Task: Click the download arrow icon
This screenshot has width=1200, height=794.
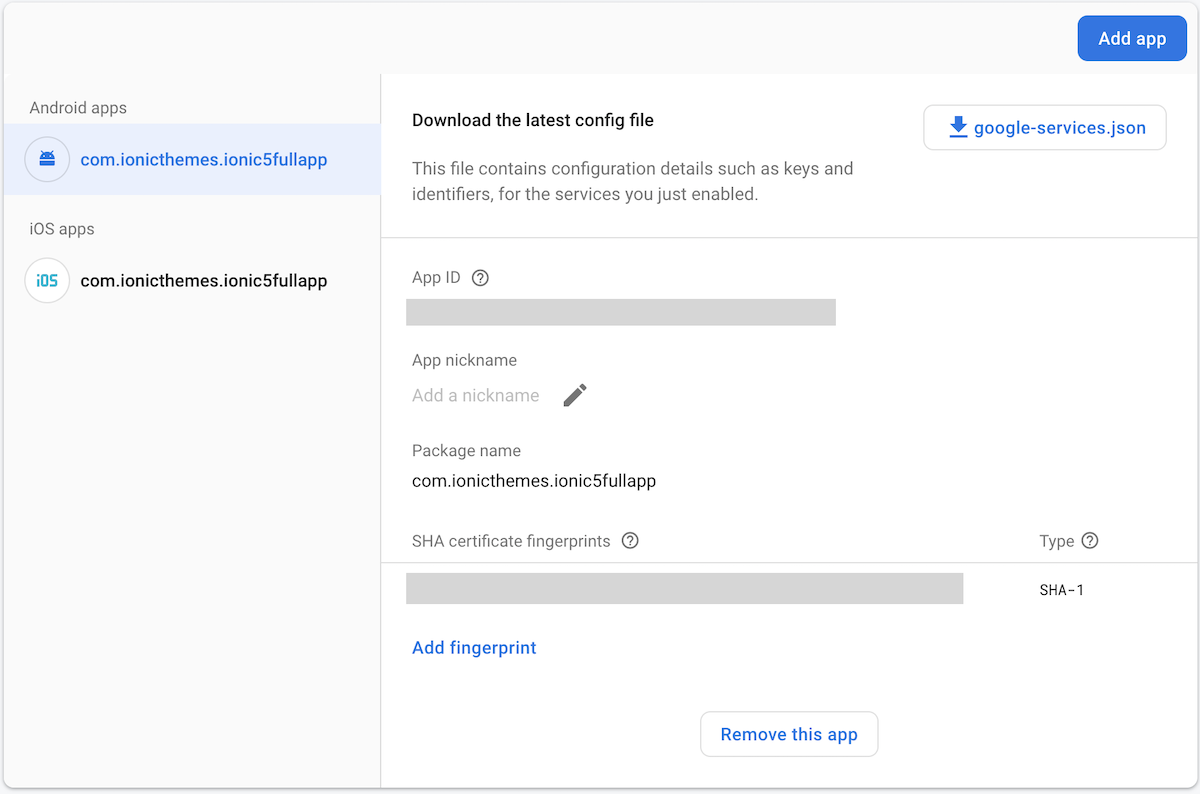Action: (958, 127)
